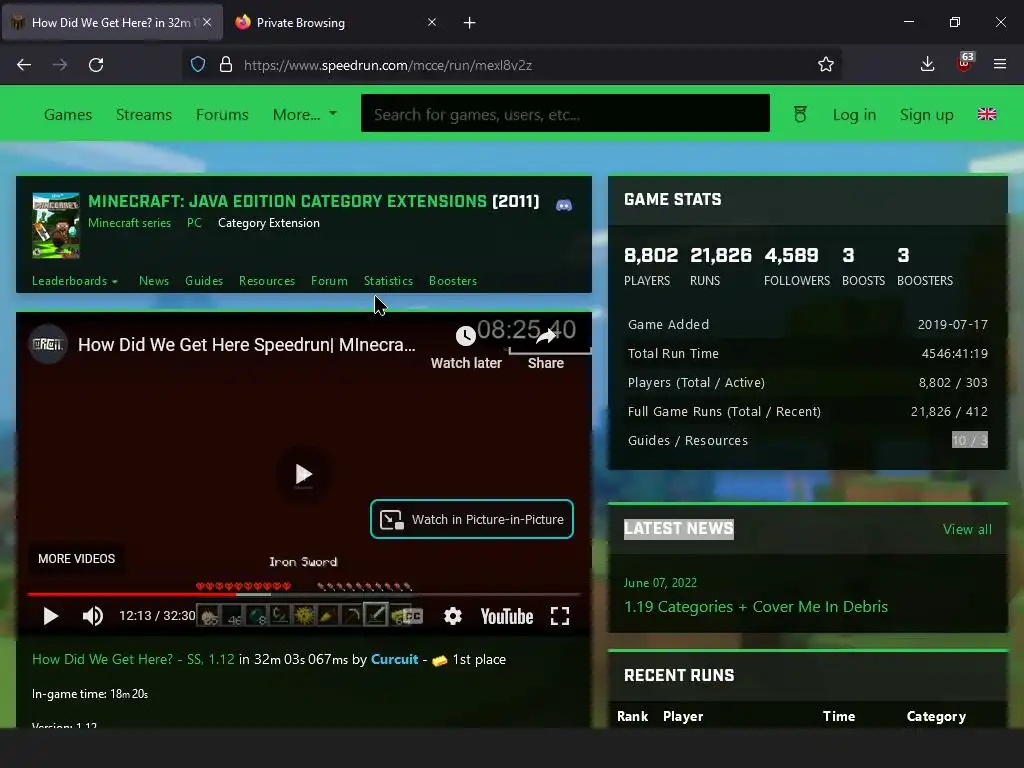Open the Boosters tab
The height and width of the screenshot is (768, 1024).
453,281
